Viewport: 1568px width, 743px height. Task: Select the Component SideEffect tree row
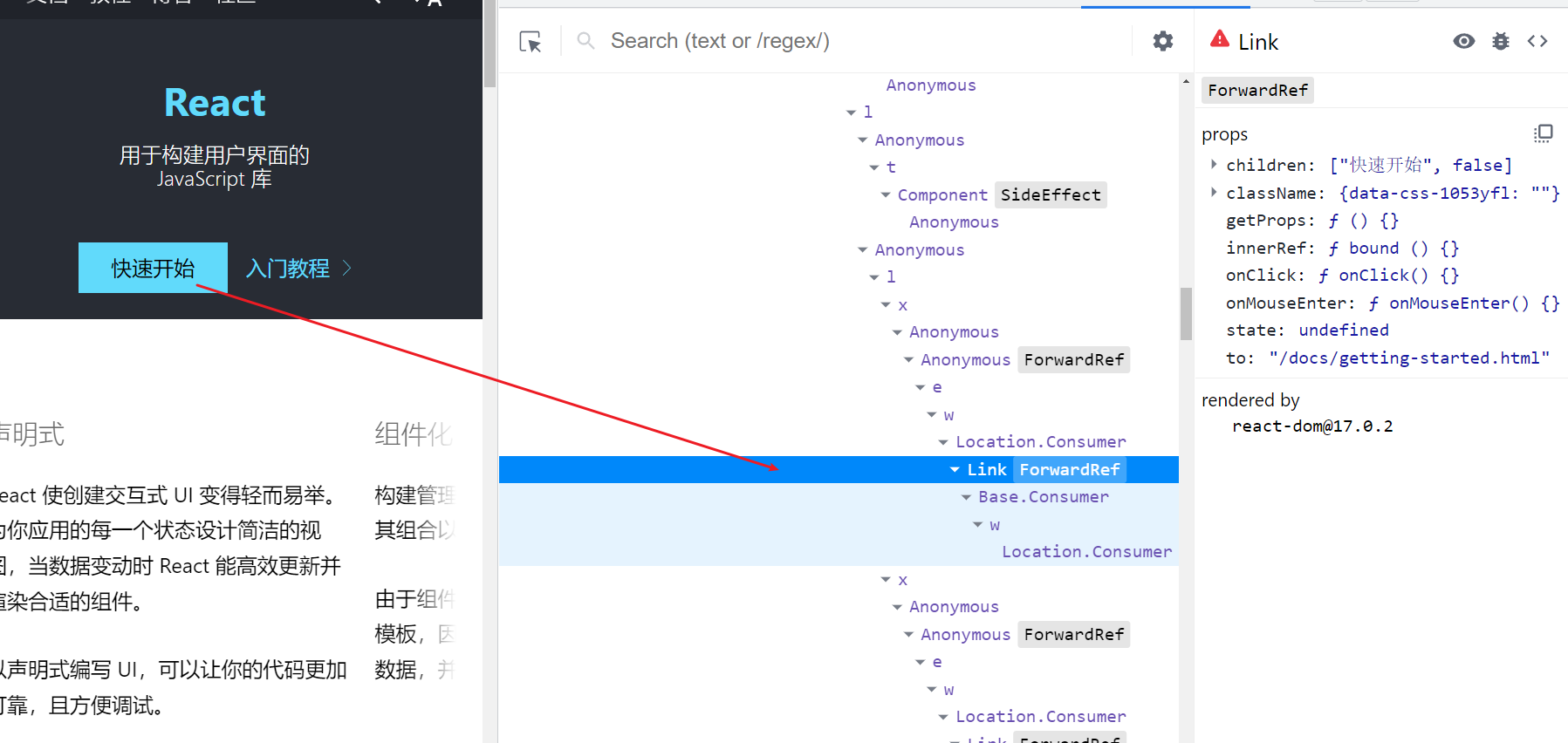click(x=839, y=195)
